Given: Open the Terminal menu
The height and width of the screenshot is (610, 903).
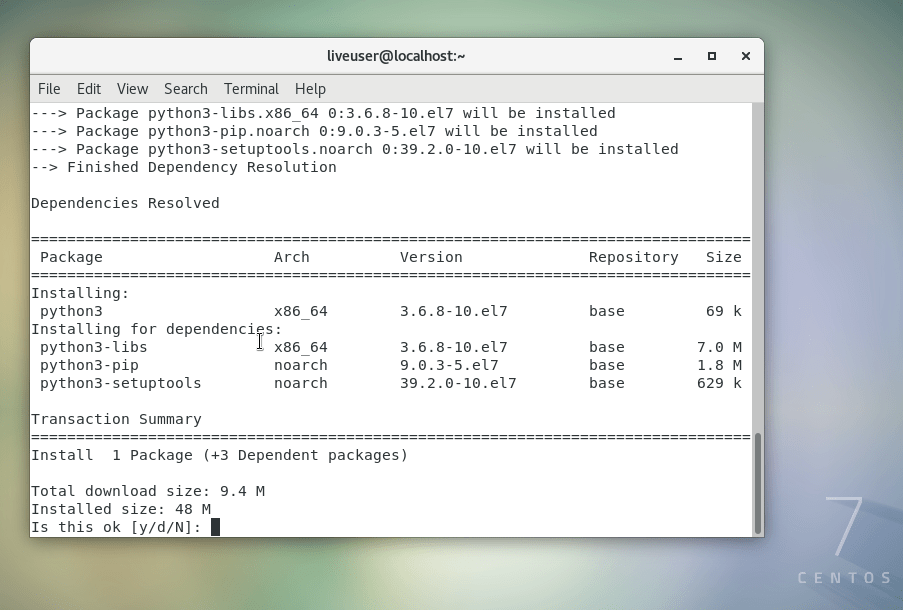Looking at the screenshot, I should [x=251, y=89].
